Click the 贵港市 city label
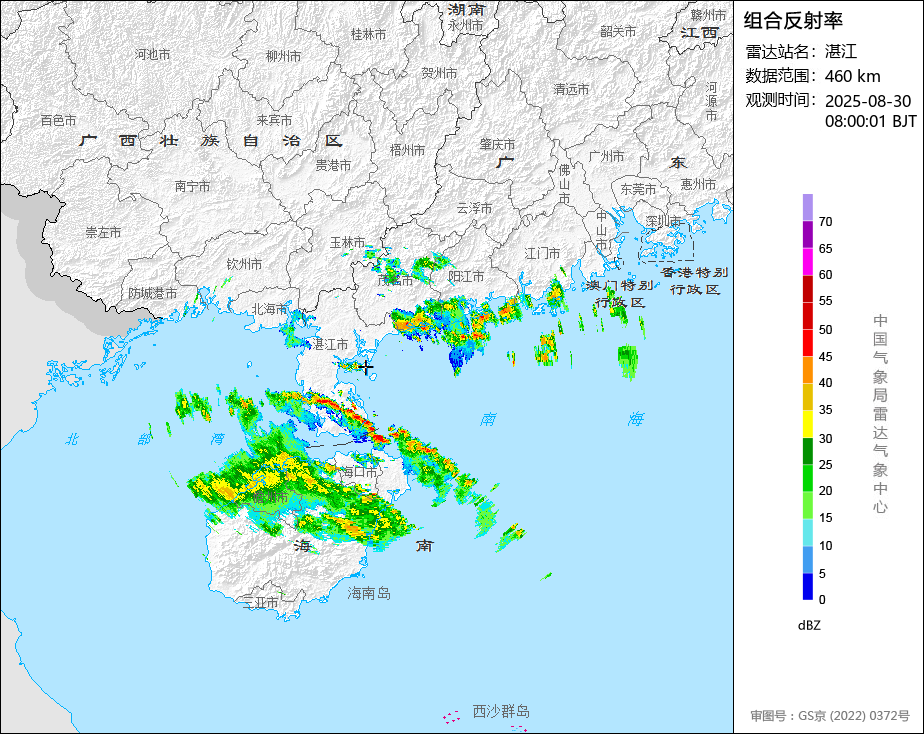Viewport: 924px width, 734px height. pos(333,166)
